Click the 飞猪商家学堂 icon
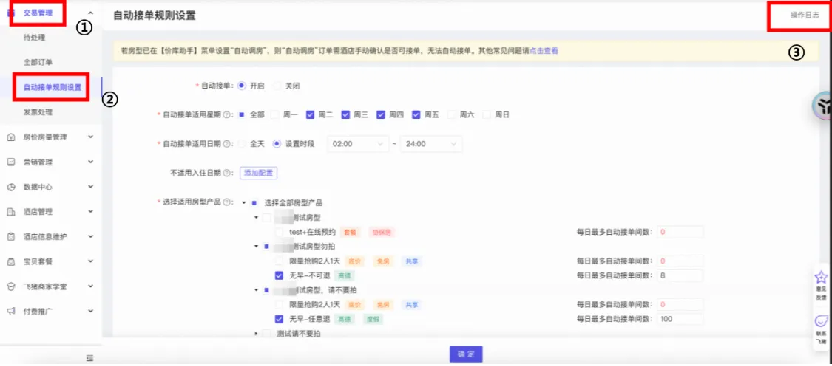Screen dimensions: 832x366 point(11,286)
